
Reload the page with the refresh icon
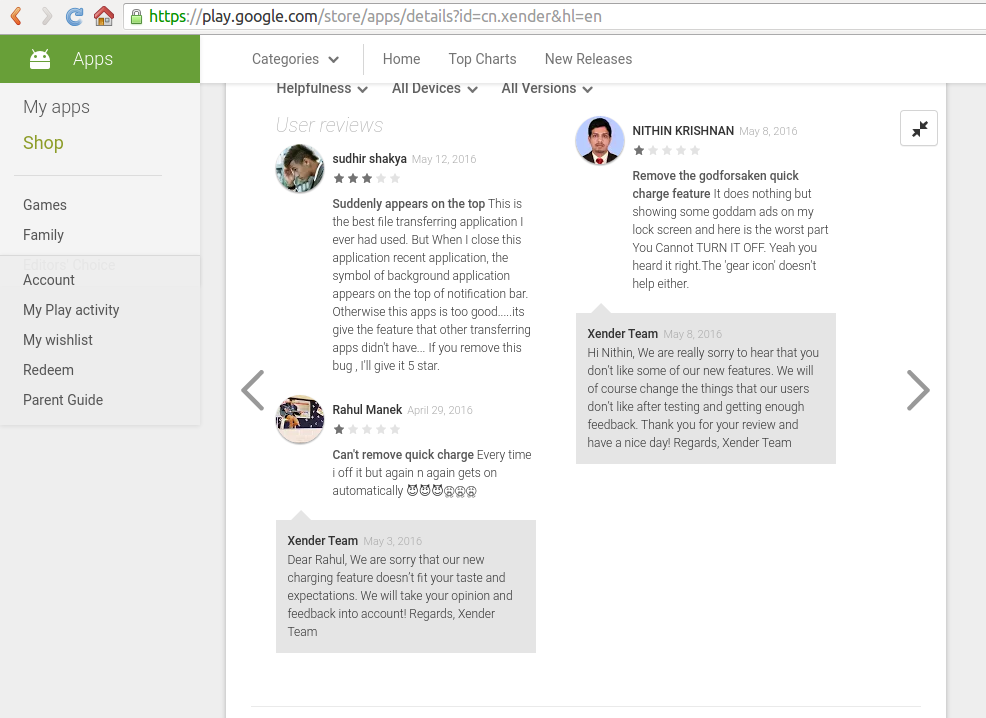(74, 16)
